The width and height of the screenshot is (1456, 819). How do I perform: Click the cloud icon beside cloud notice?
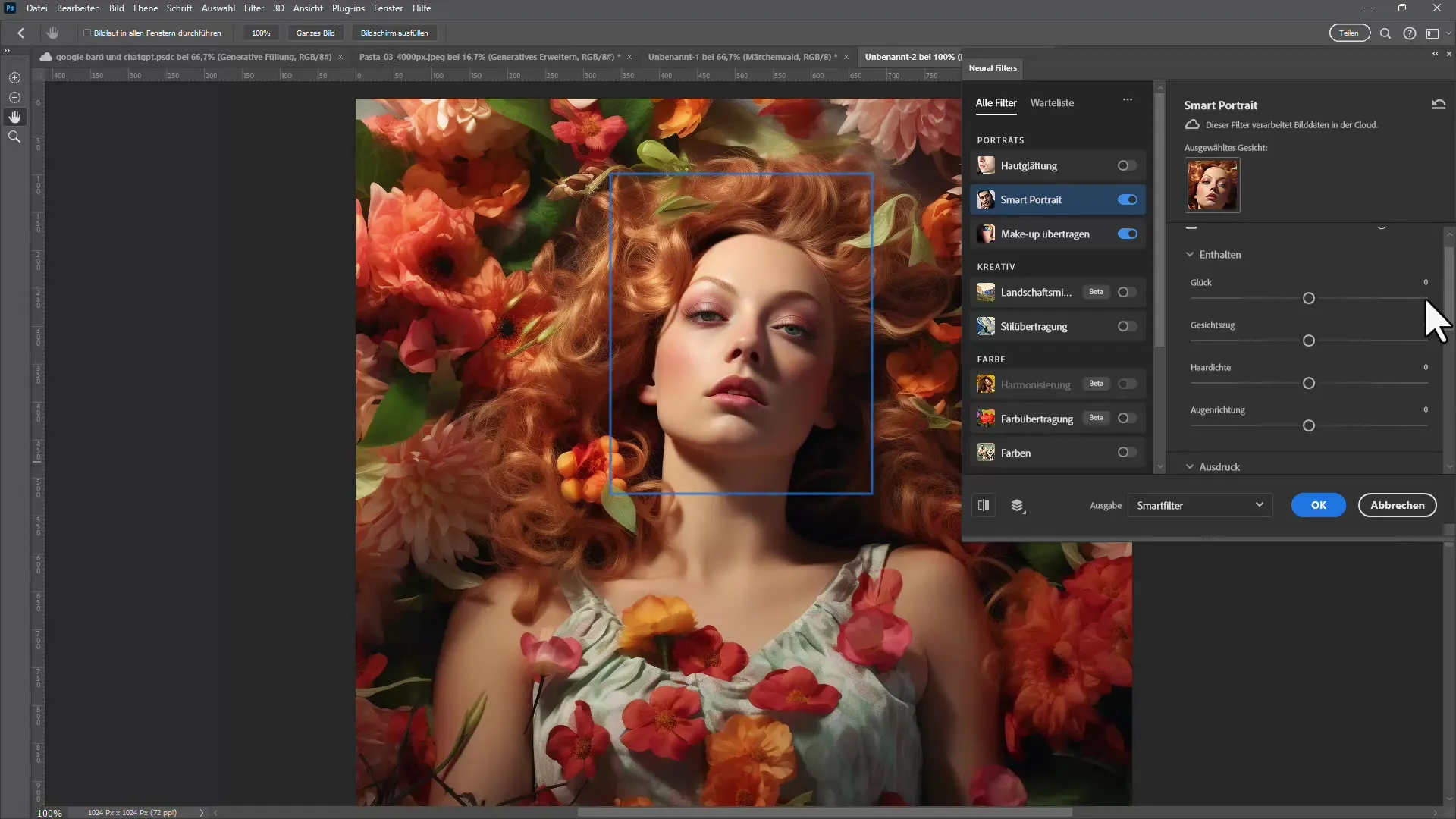pos(1192,124)
